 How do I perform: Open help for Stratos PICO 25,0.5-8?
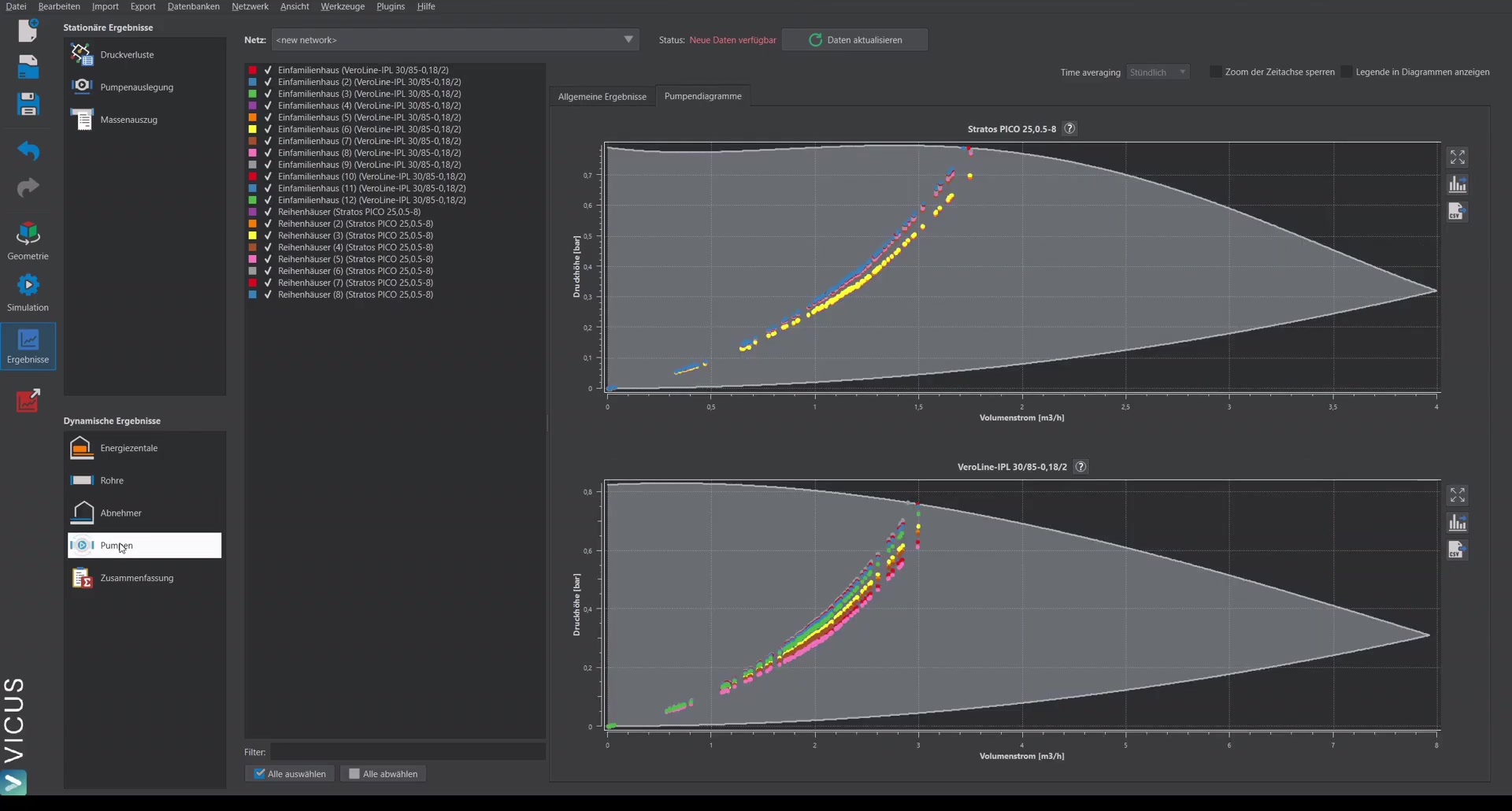pos(1069,128)
